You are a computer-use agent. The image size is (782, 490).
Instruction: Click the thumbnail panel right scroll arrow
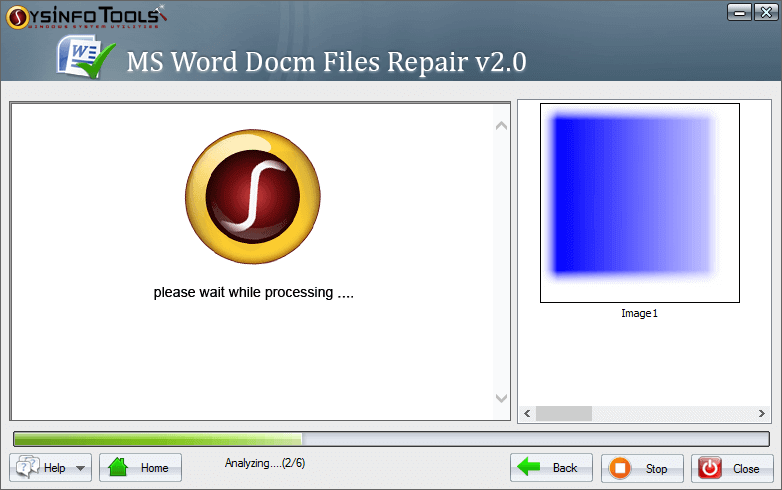pyautogui.click(x=762, y=413)
